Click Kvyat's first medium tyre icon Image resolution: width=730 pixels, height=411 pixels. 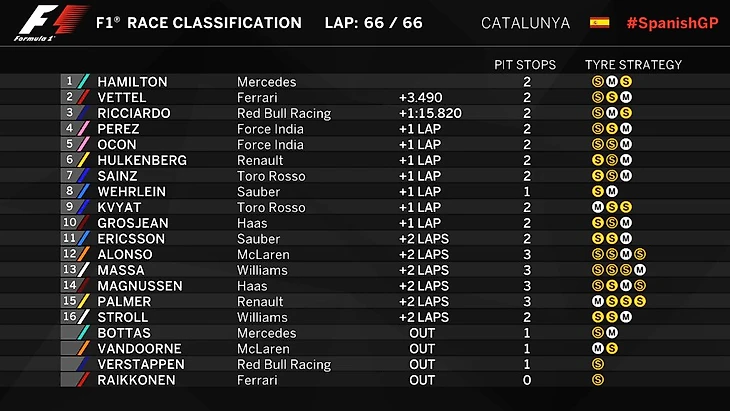598,207
